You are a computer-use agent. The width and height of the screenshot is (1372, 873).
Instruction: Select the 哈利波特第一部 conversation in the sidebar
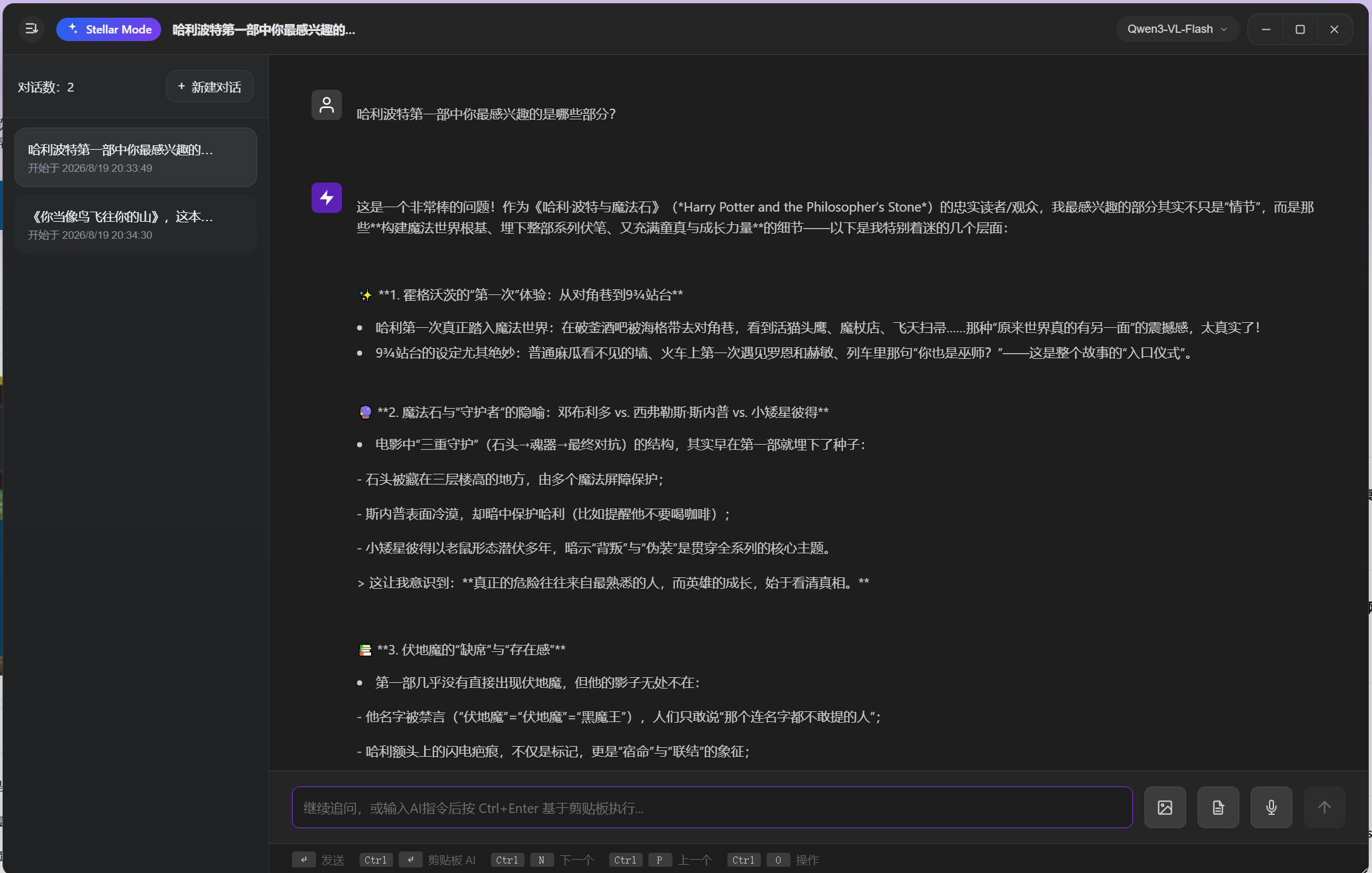[x=136, y=157]
